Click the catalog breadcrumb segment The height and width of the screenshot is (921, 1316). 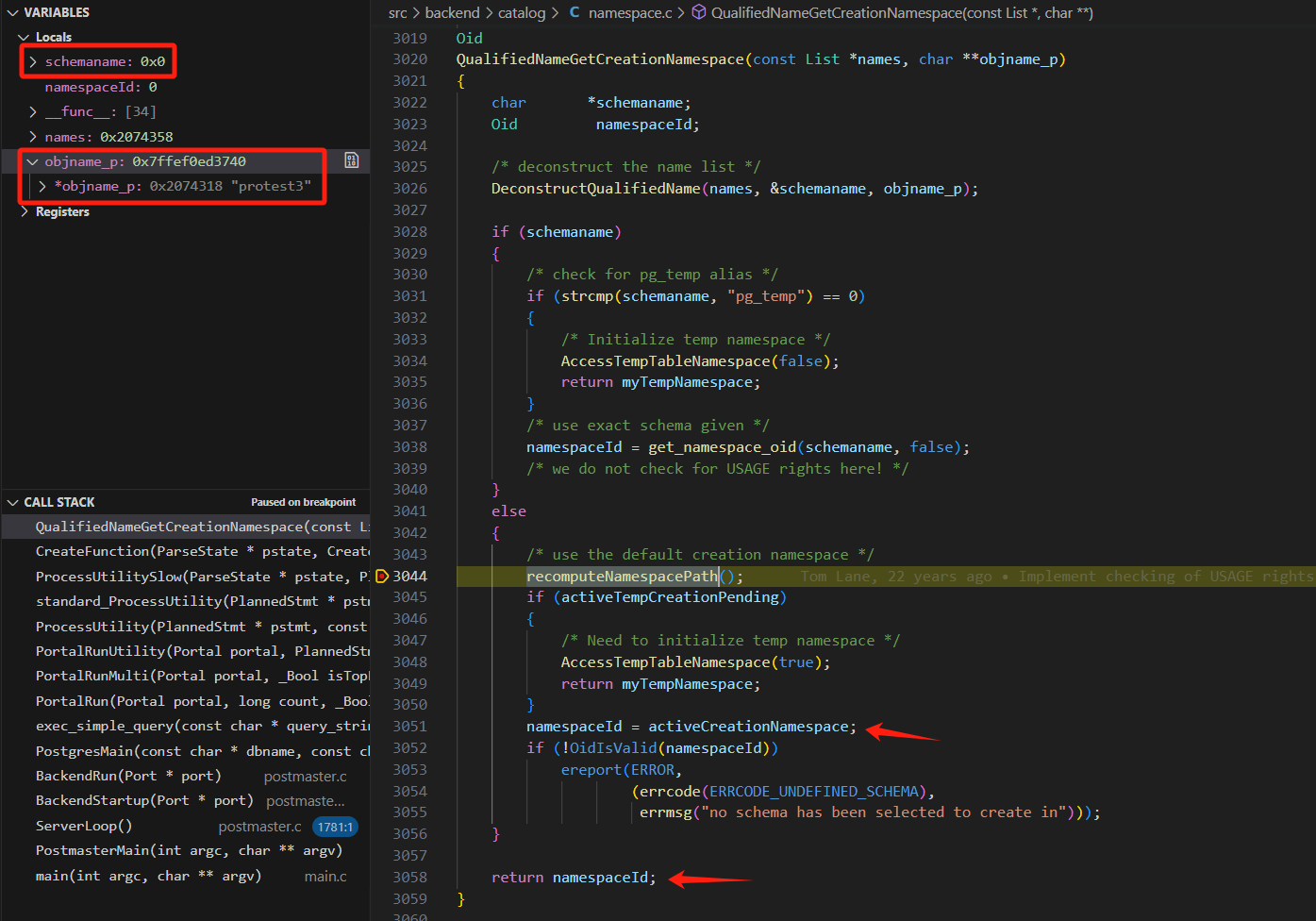(x=522, y=12)
